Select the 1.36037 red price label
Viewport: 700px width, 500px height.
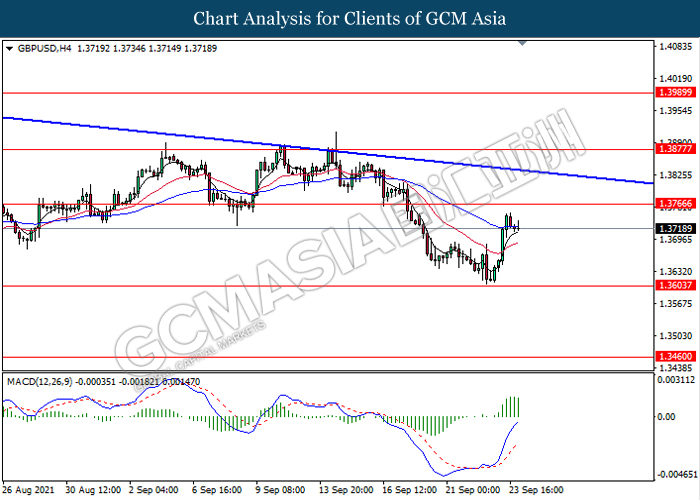click(675, 285)
